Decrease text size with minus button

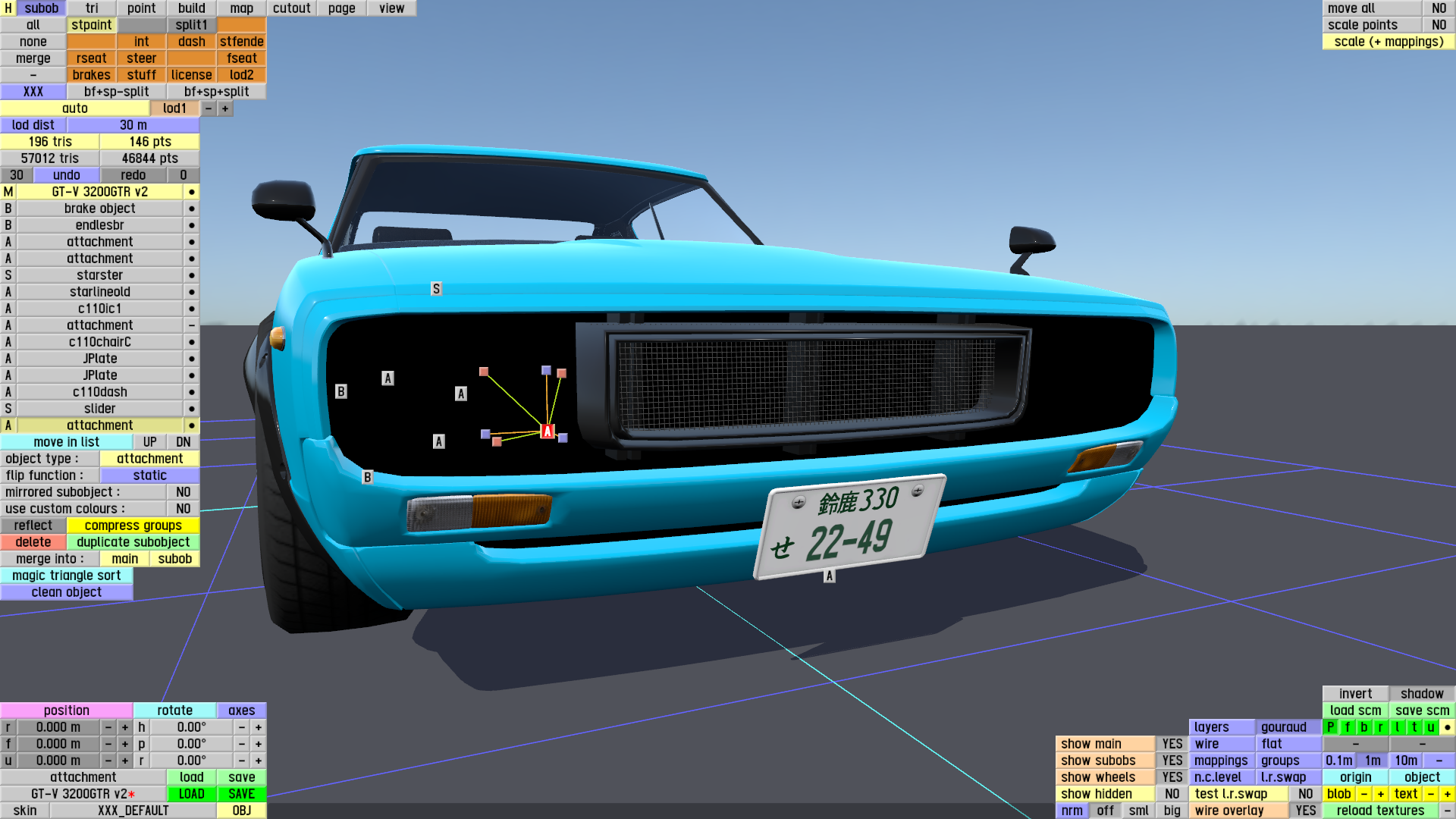(x=1431, y=794)
